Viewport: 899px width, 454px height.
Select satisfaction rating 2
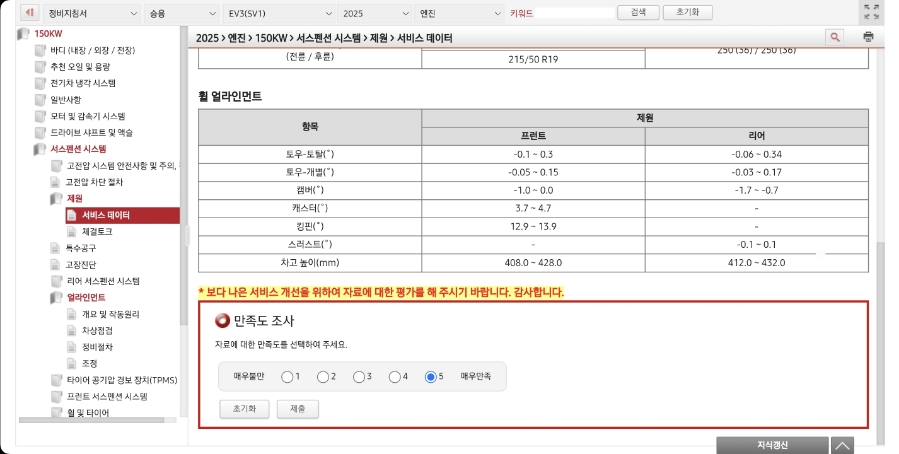tap(323, 377)
